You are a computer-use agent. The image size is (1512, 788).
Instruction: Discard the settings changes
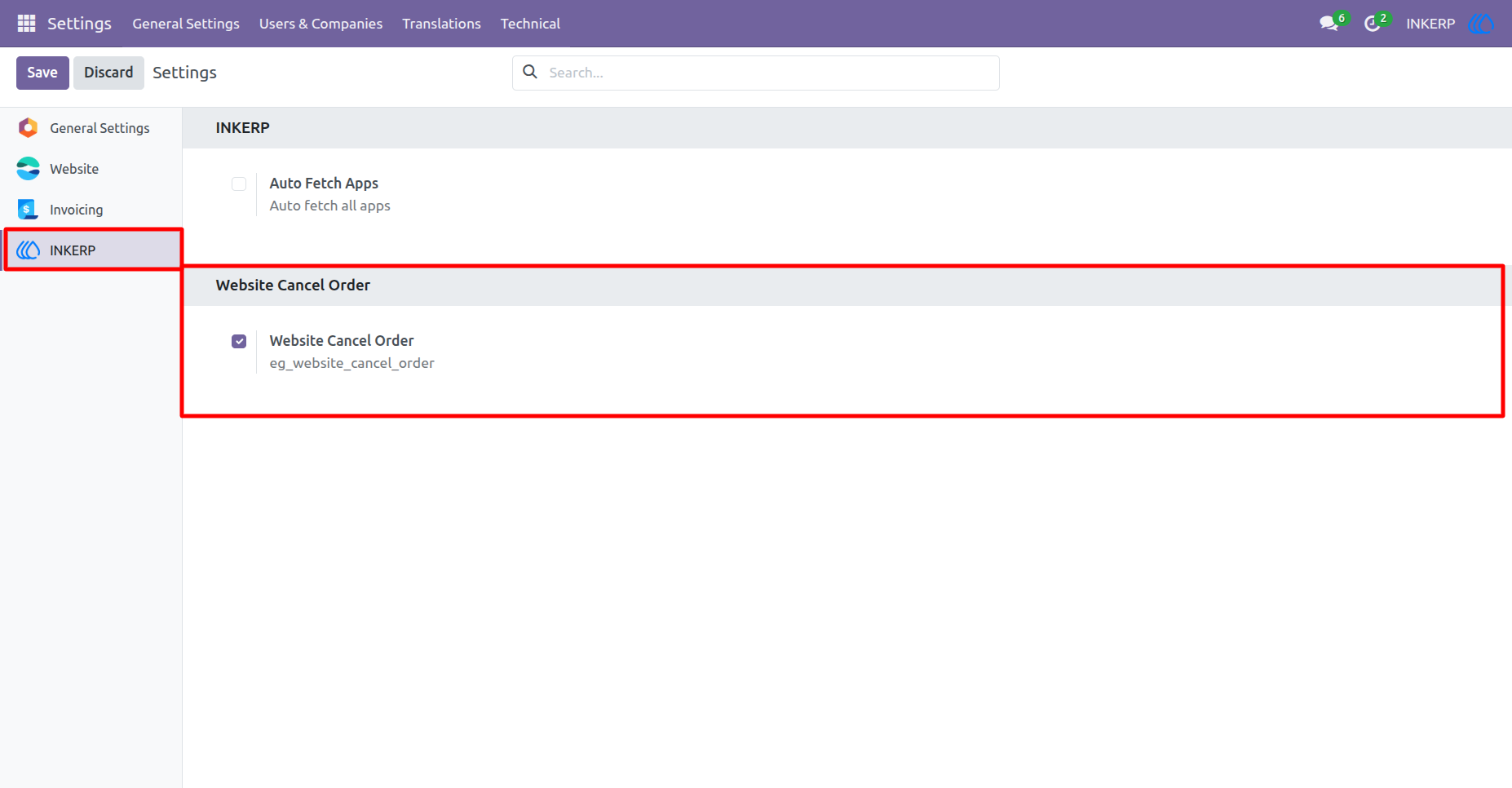108,73
